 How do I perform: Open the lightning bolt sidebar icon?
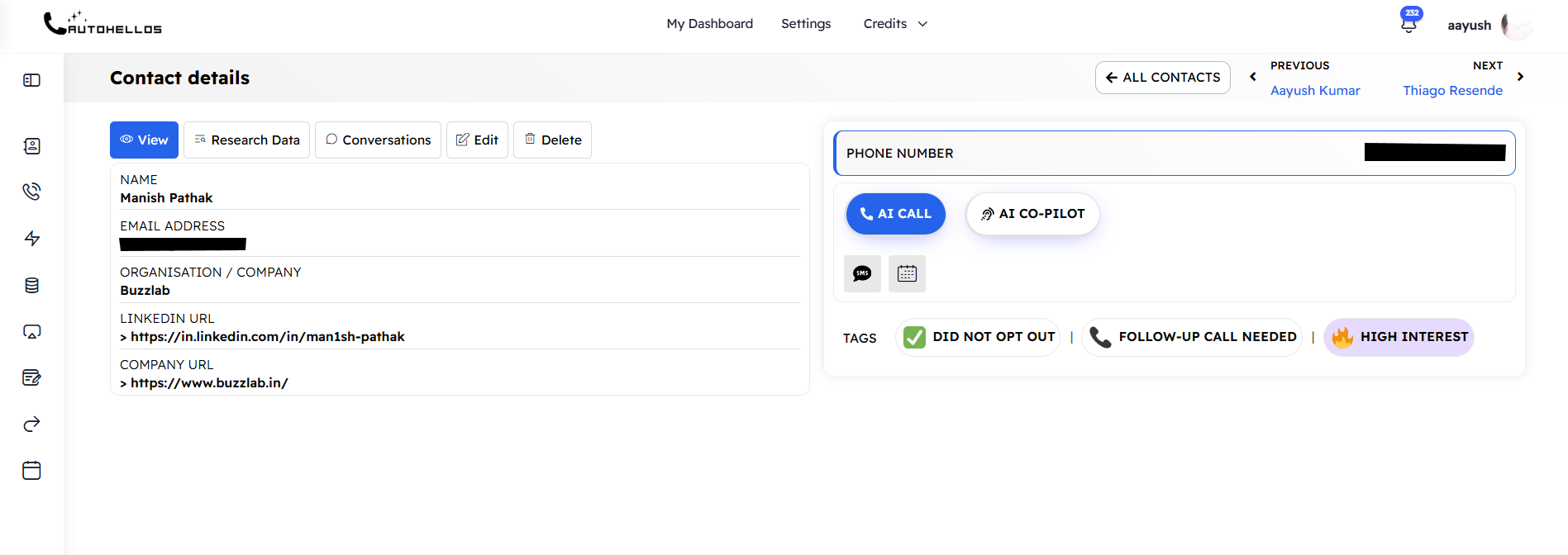tap(31, 239)
